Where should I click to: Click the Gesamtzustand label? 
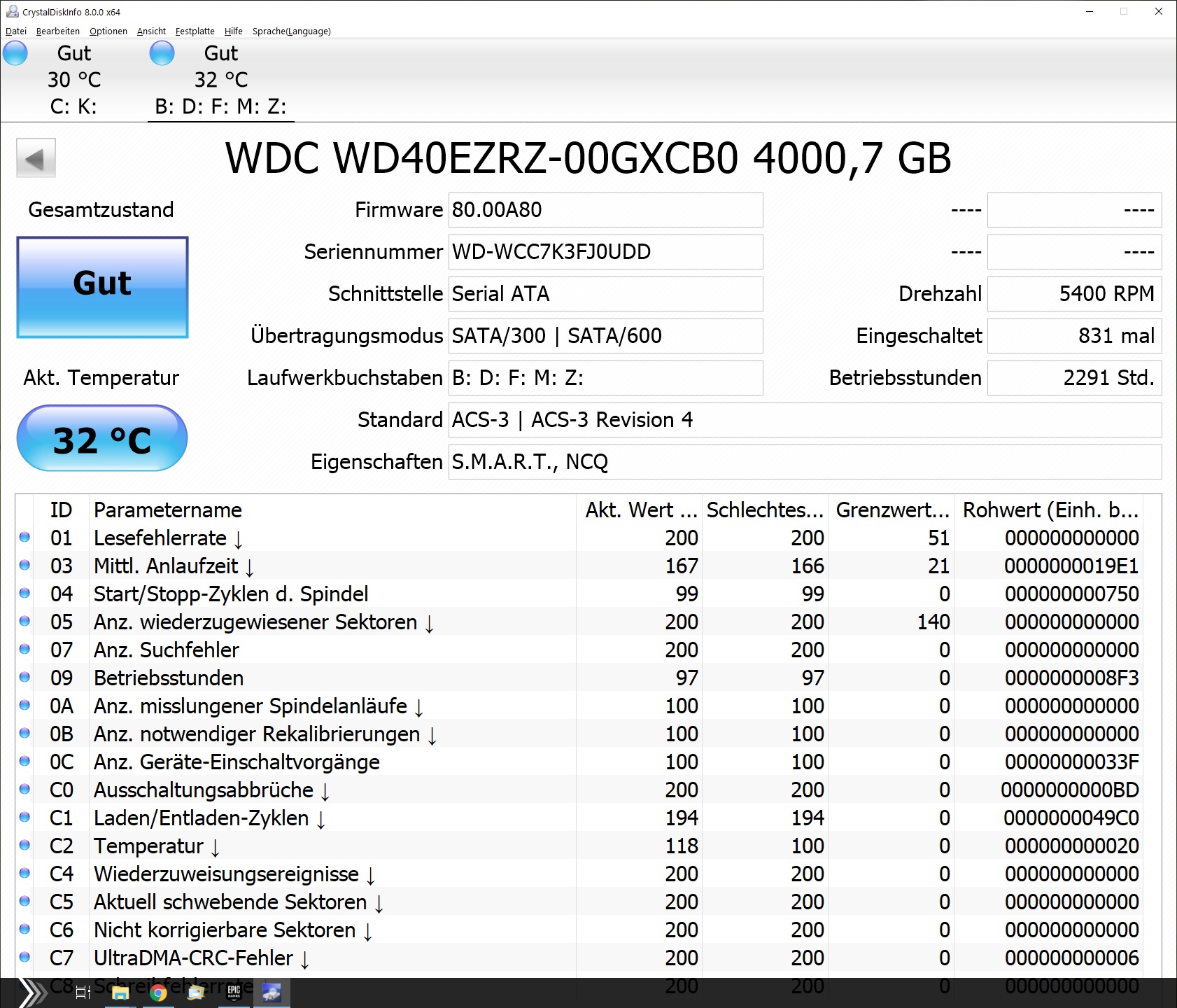tap(101, 210)
